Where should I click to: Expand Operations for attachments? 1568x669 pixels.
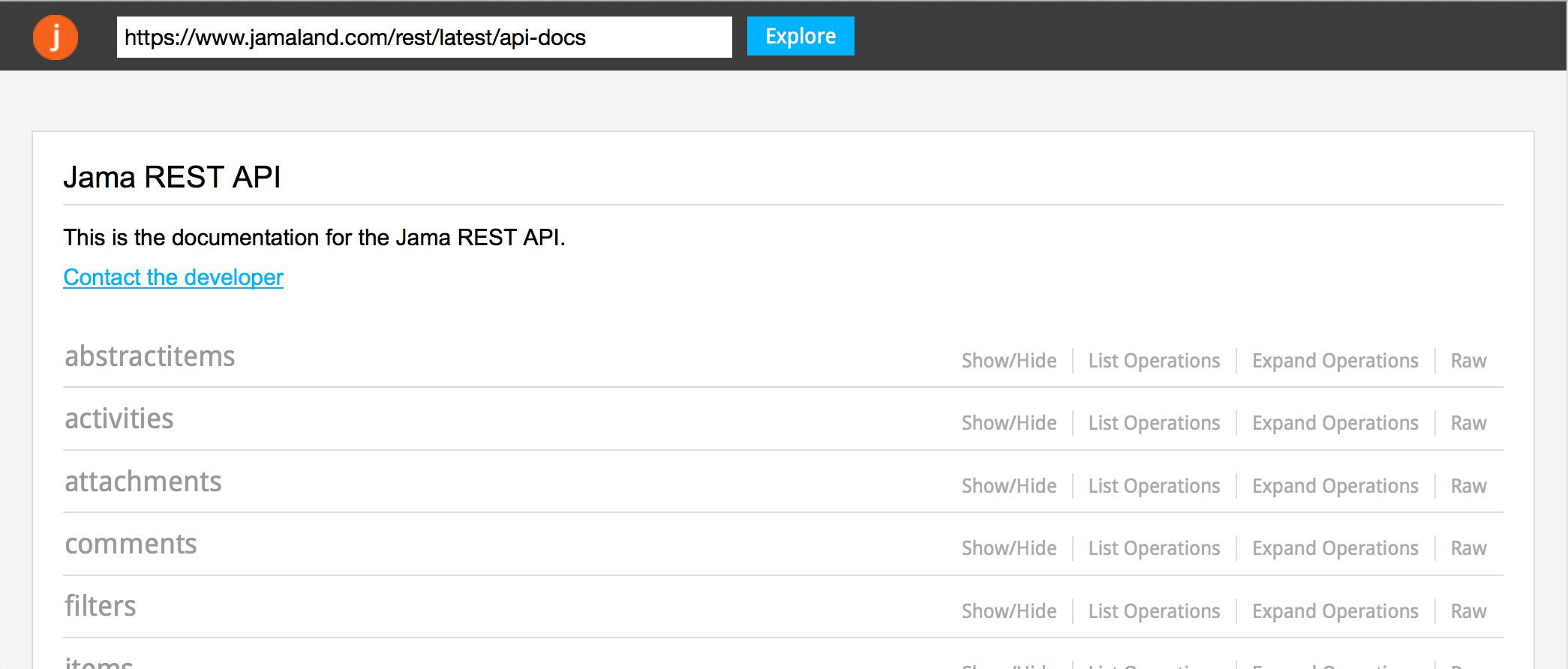[x=1335, y=486]
